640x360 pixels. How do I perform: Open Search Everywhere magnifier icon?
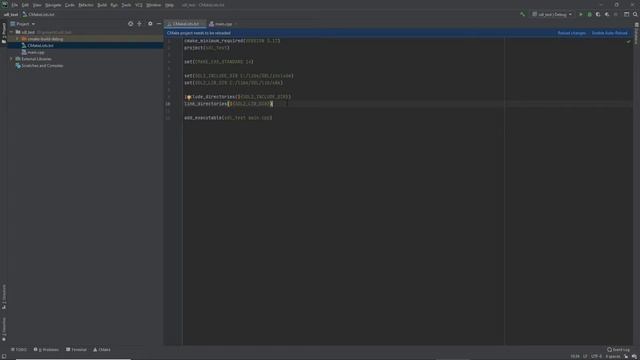(636, 14)
